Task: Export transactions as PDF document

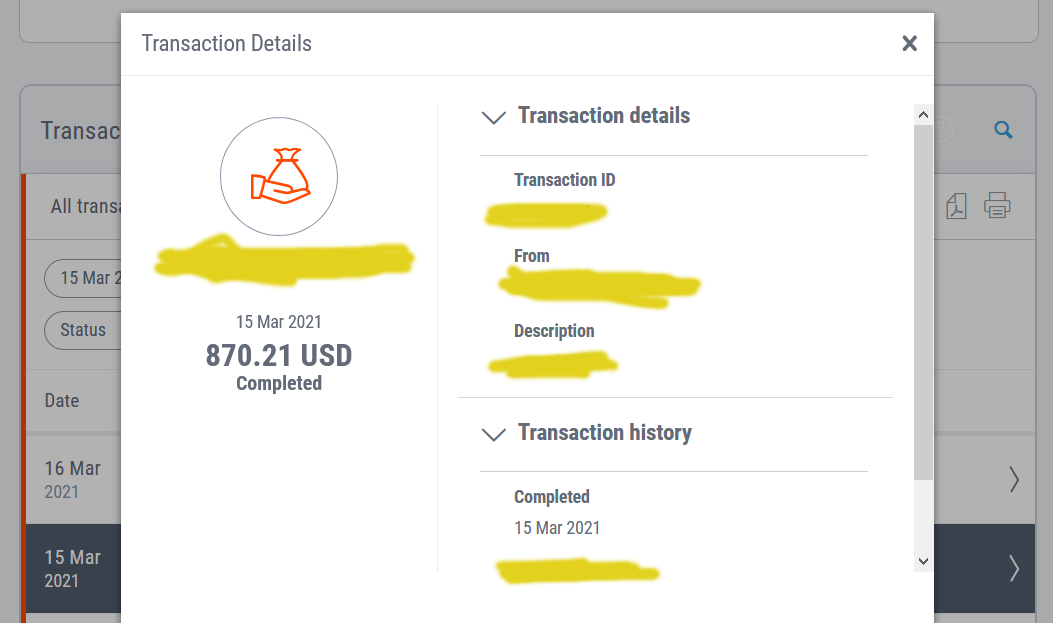Action: pos(956,206)
